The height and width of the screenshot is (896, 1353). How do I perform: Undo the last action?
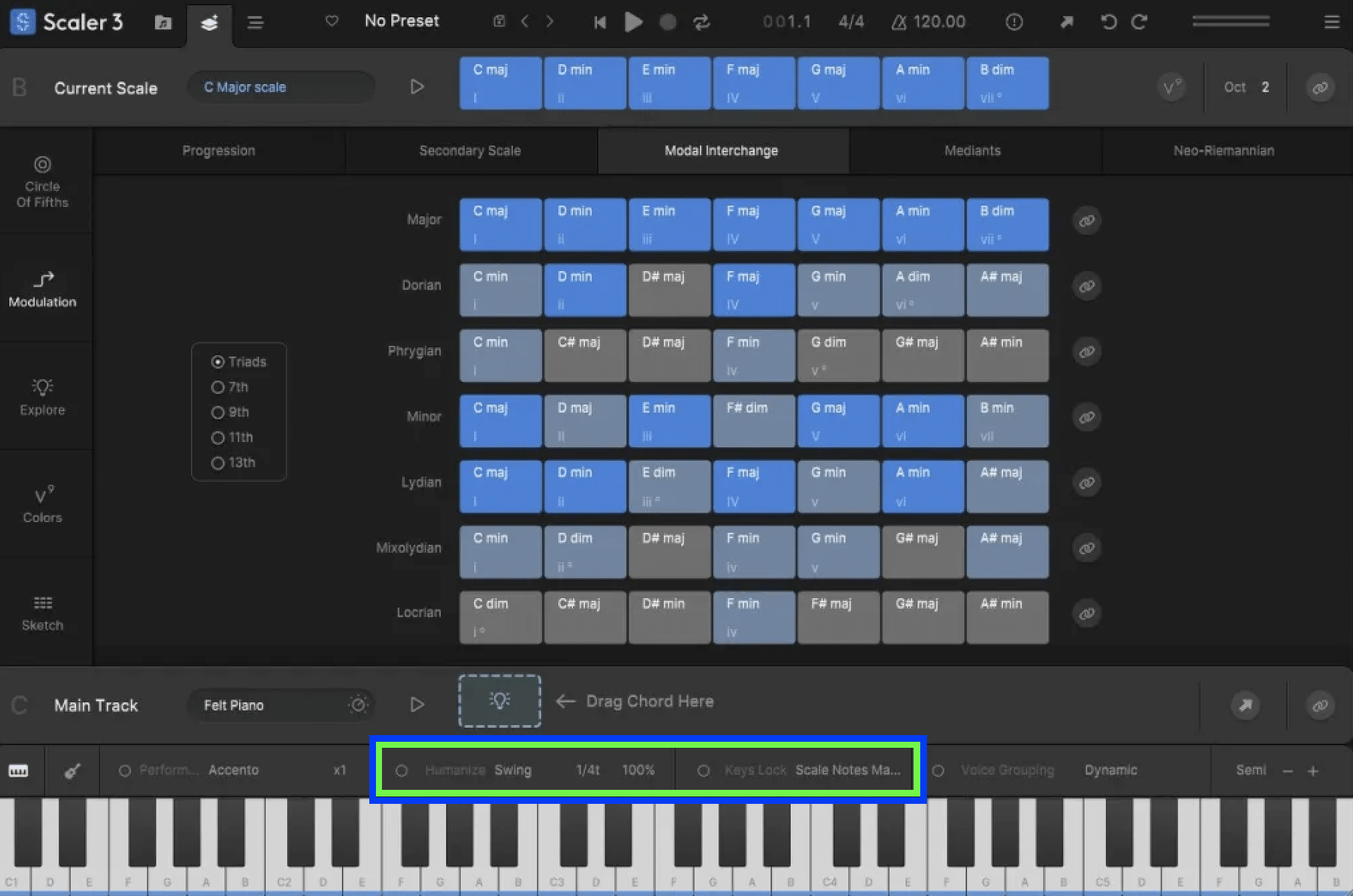[1109, 22]
